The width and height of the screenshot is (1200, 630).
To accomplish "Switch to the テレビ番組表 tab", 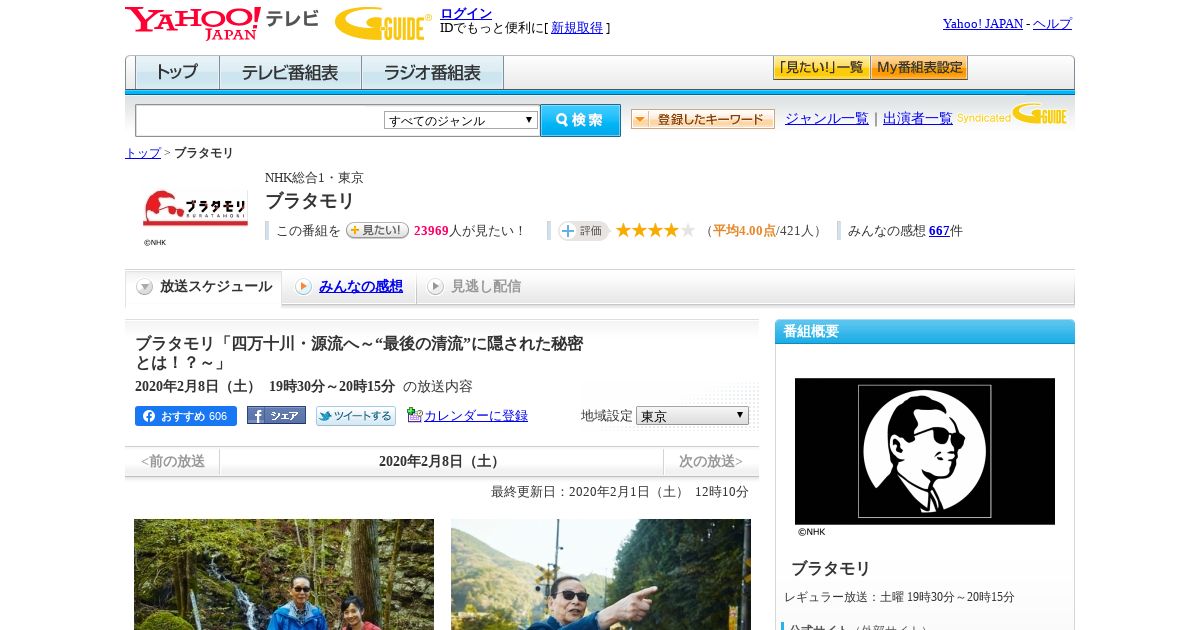I will click(290, 73).
